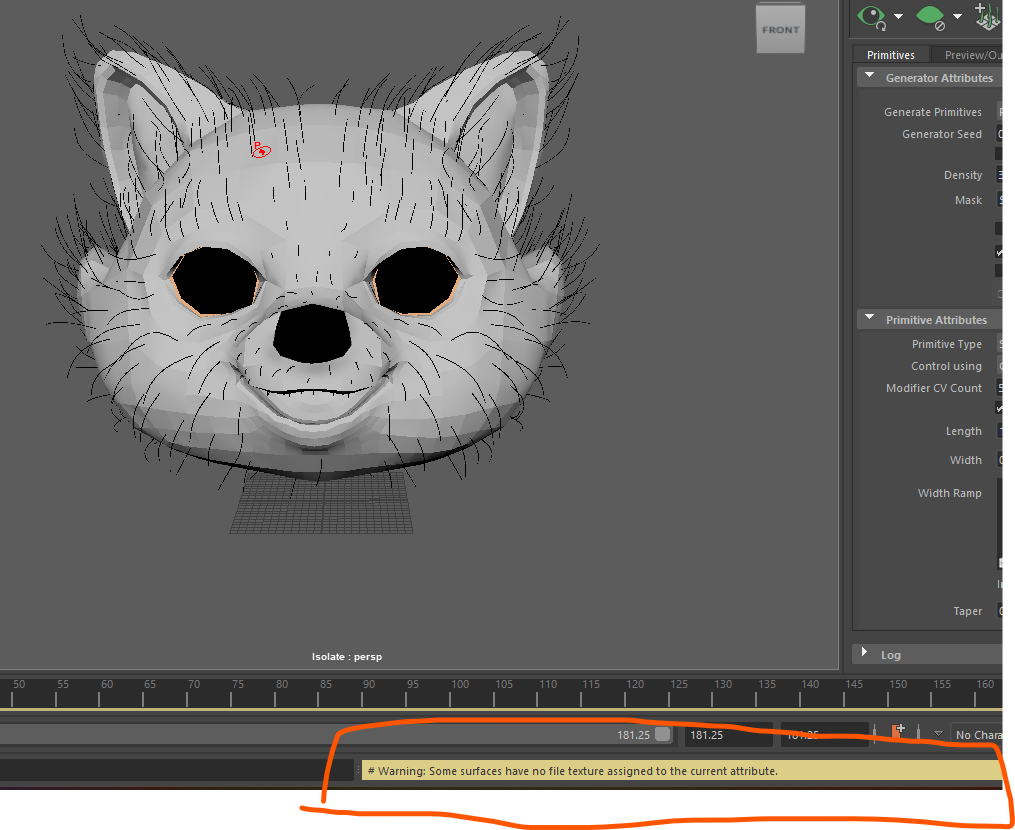Collapse the Primitive Attributes section
The height and width of the screenshot is (830, 1015).
pyautogui.click(x=867, y=319)
